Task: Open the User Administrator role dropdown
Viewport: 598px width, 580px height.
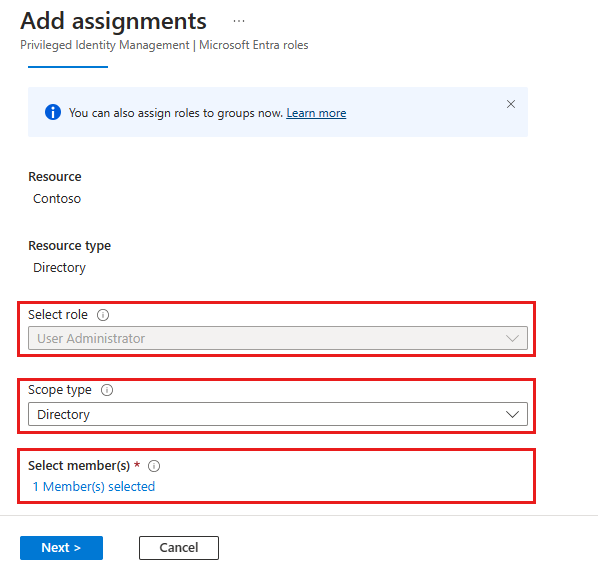Action: pyautogui.click(x=278, y=338)
